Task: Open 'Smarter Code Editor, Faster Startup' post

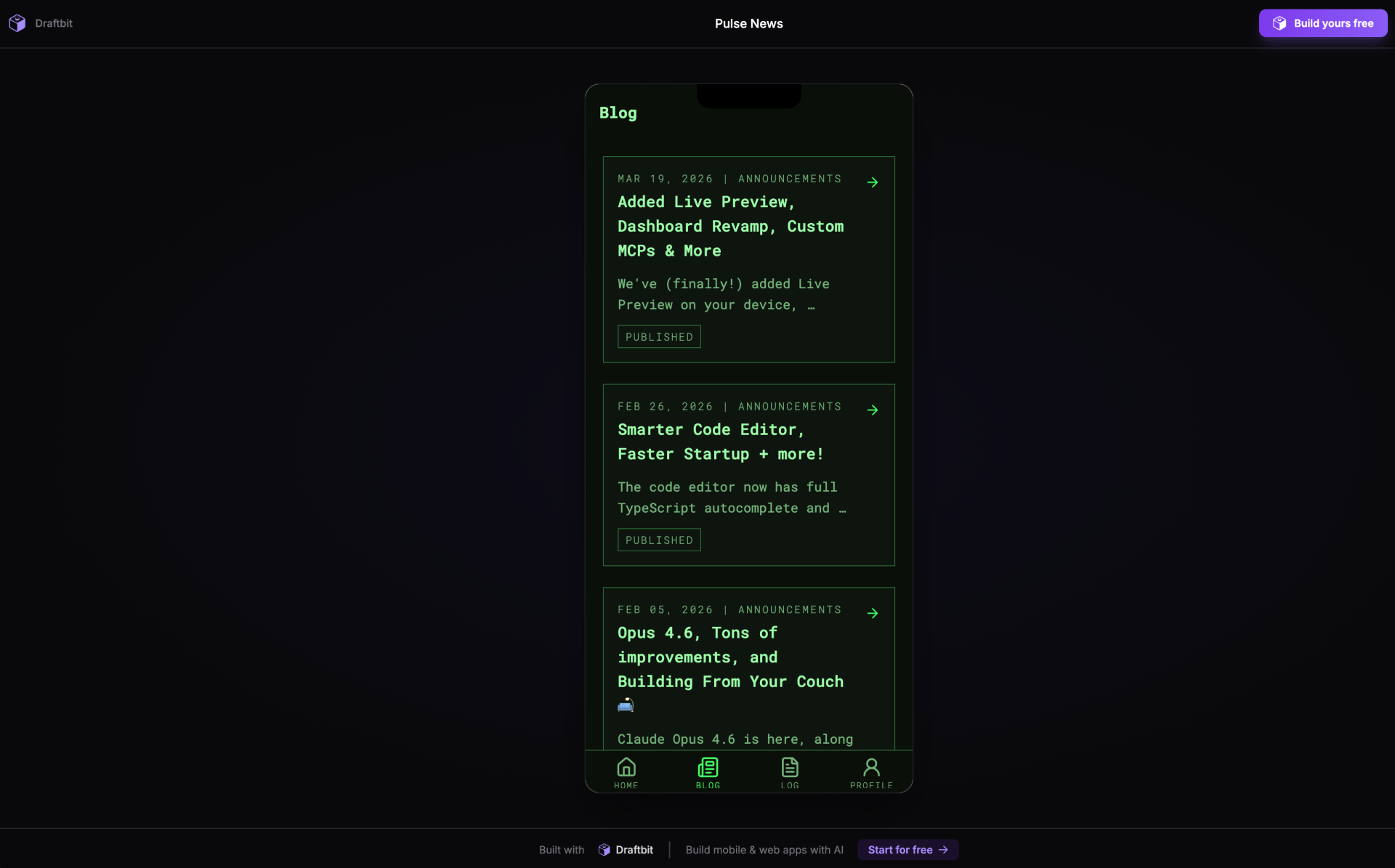Action: [x=721, y=442]
